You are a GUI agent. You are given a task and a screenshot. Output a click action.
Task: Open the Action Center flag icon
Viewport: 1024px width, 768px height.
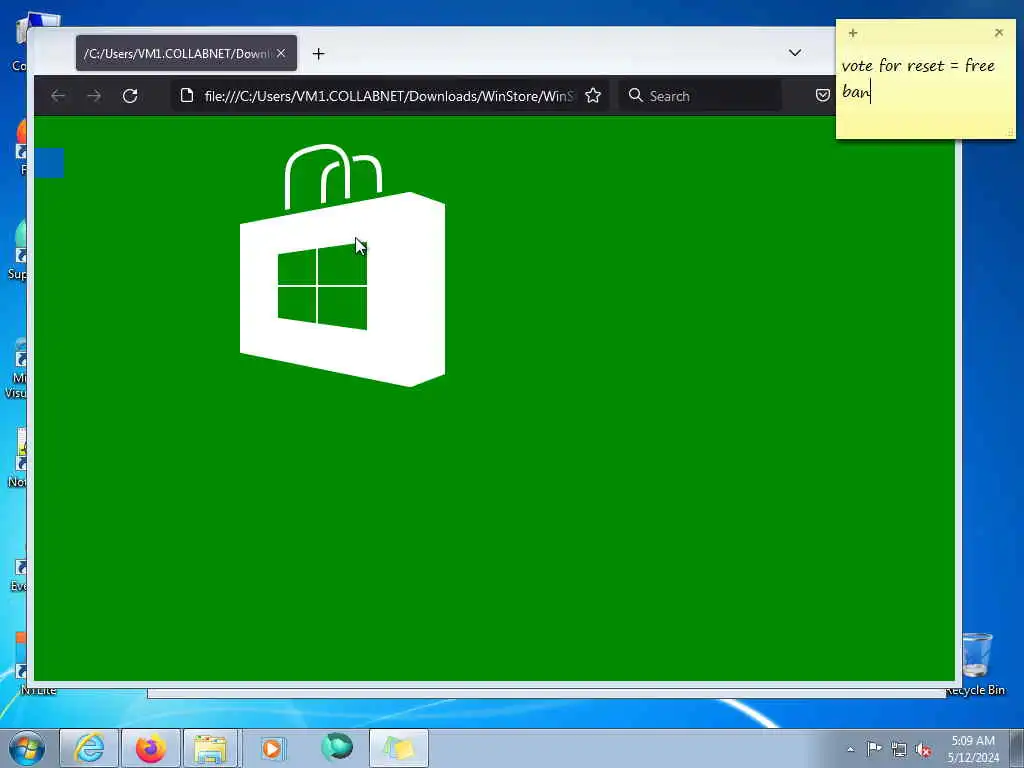tap(874, 749)
